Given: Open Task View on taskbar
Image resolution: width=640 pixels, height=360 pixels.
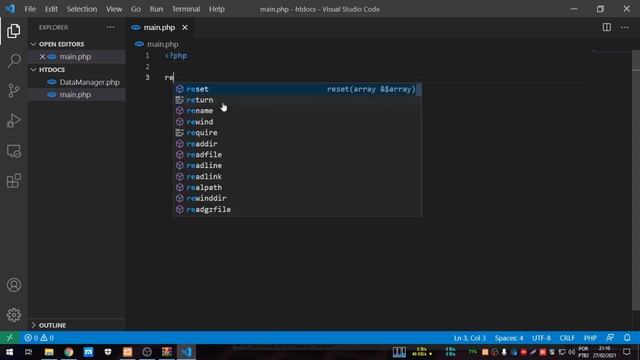Looking at the screenshot, I should point(29,352).
